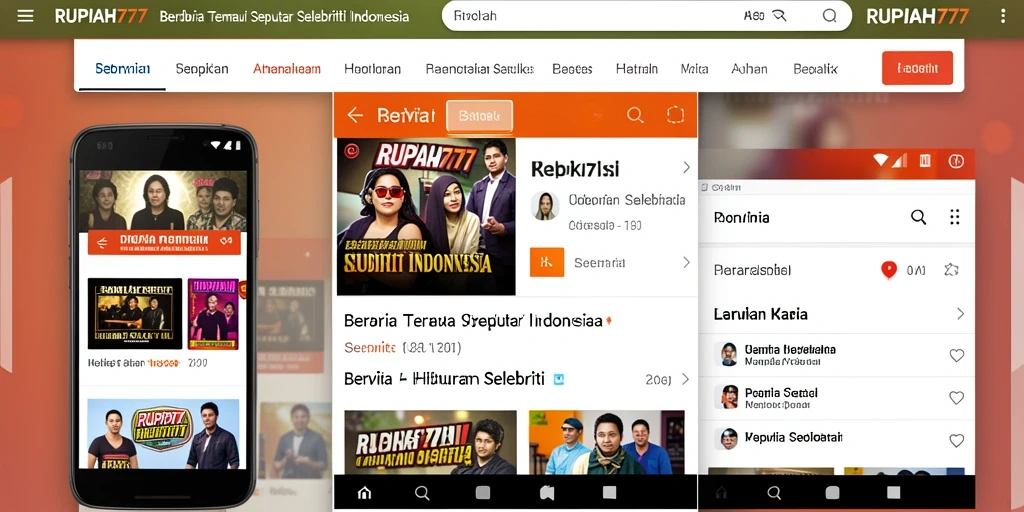Image resolution: width=1024 pixels, height=512 pixels.
Task: Click the RUPIAH777 logo beside the overflow dots
Action: point(917,16)
